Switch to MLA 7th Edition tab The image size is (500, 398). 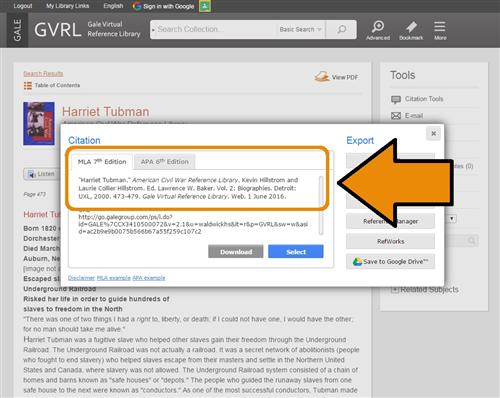pos(102,162)
